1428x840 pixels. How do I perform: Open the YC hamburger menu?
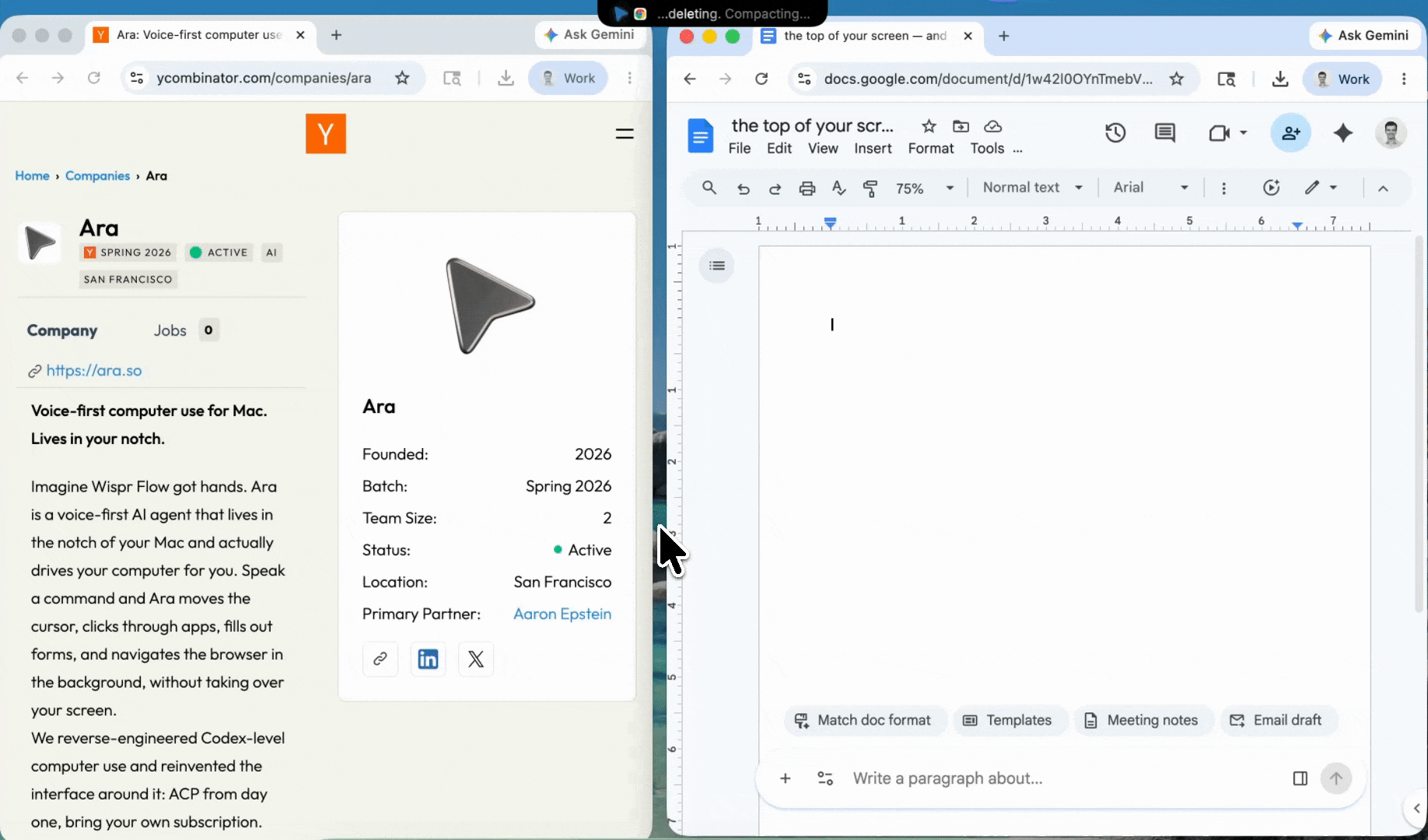click(625, 134)
